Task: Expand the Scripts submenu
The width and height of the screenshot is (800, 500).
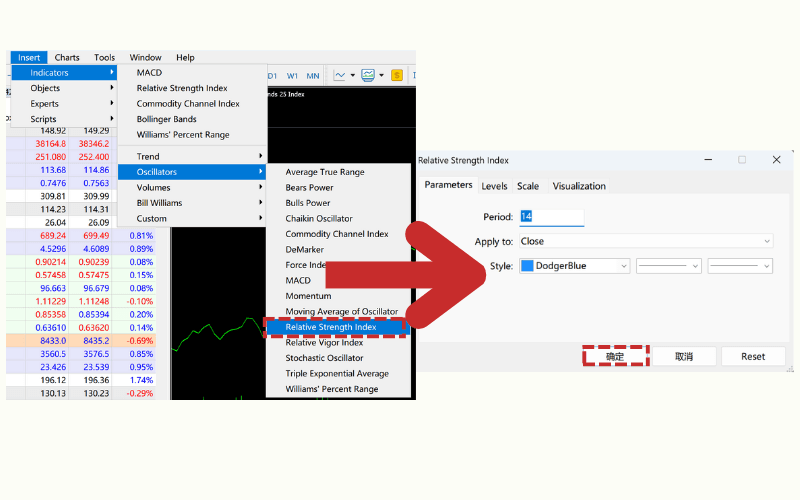Action: coord(64,119)
